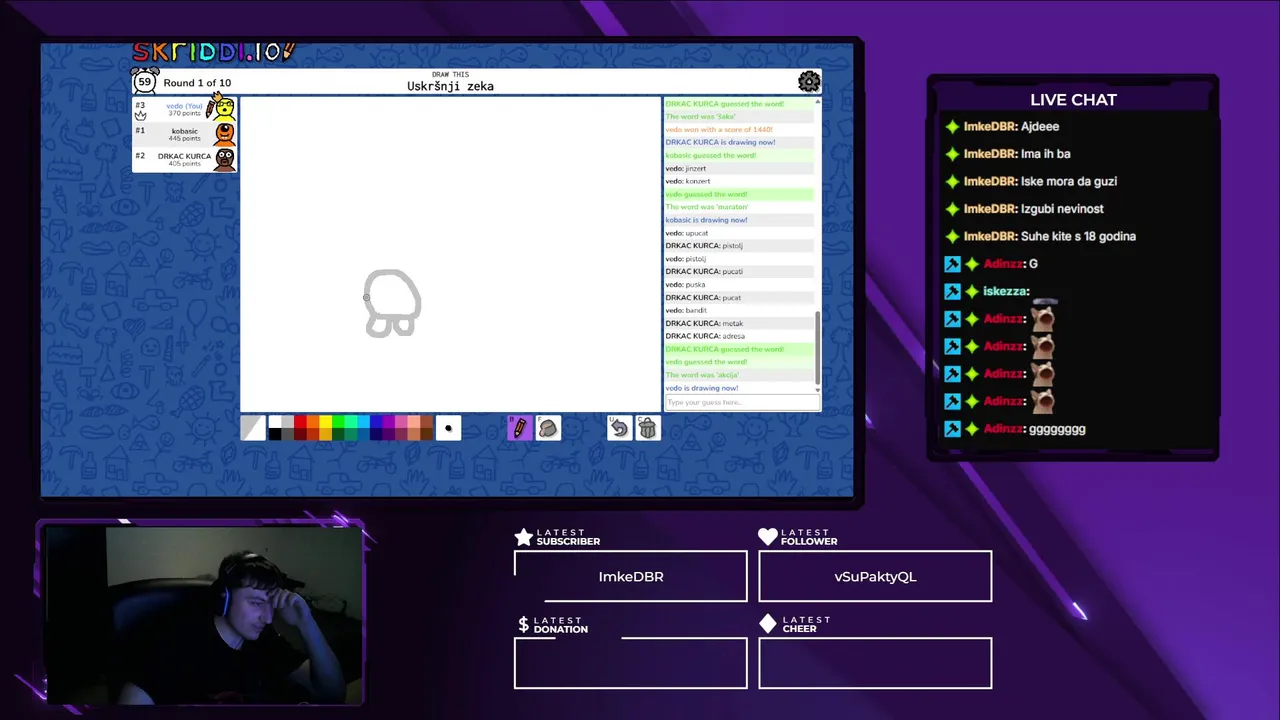Open the settings gear in the game header
The width and height of the screenshot is (1280, 720).
pyautogui.click(x=809, y=82)
